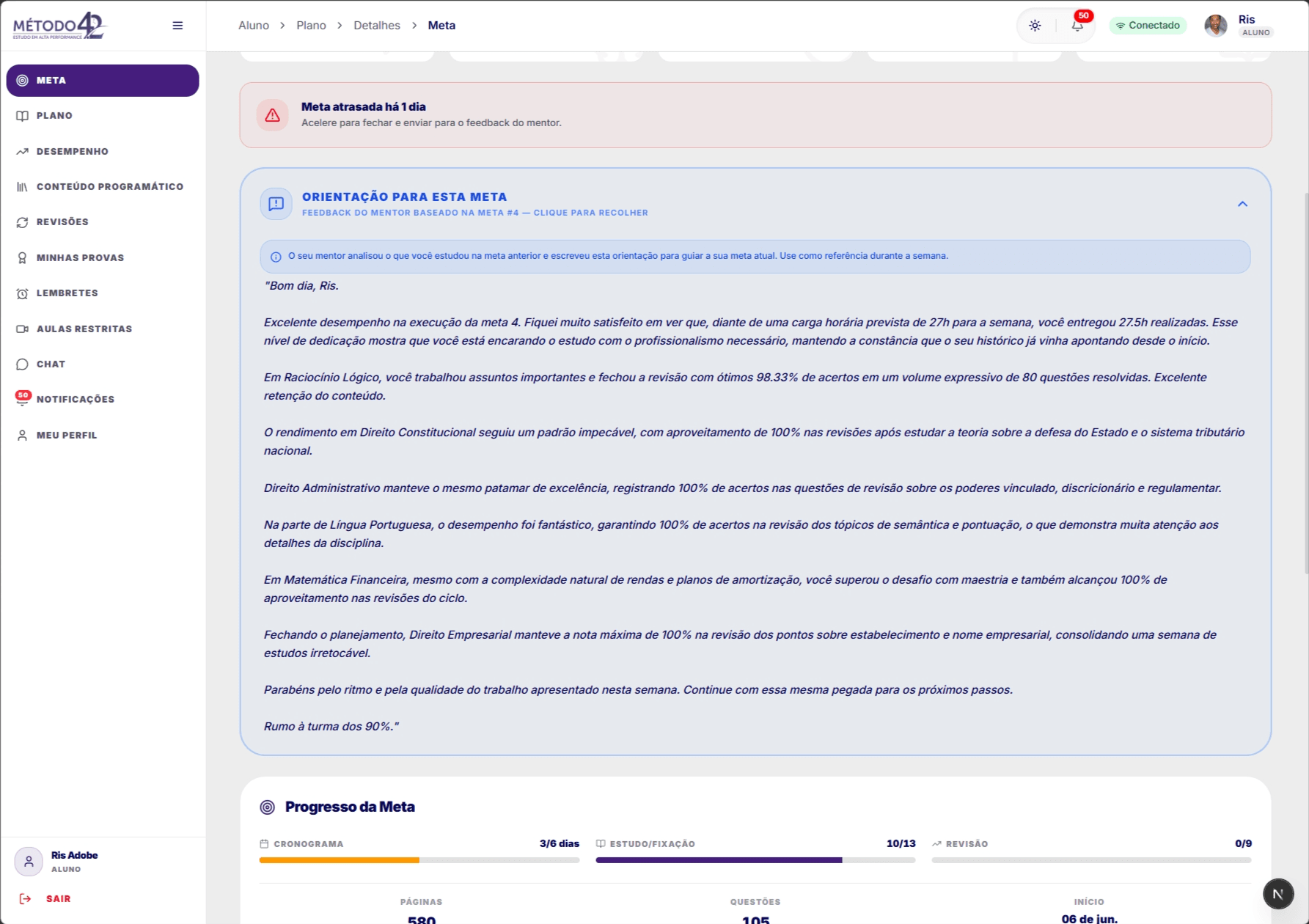
Task: Click the Meu Perfil person icon
Action: (x=23, y=436)
